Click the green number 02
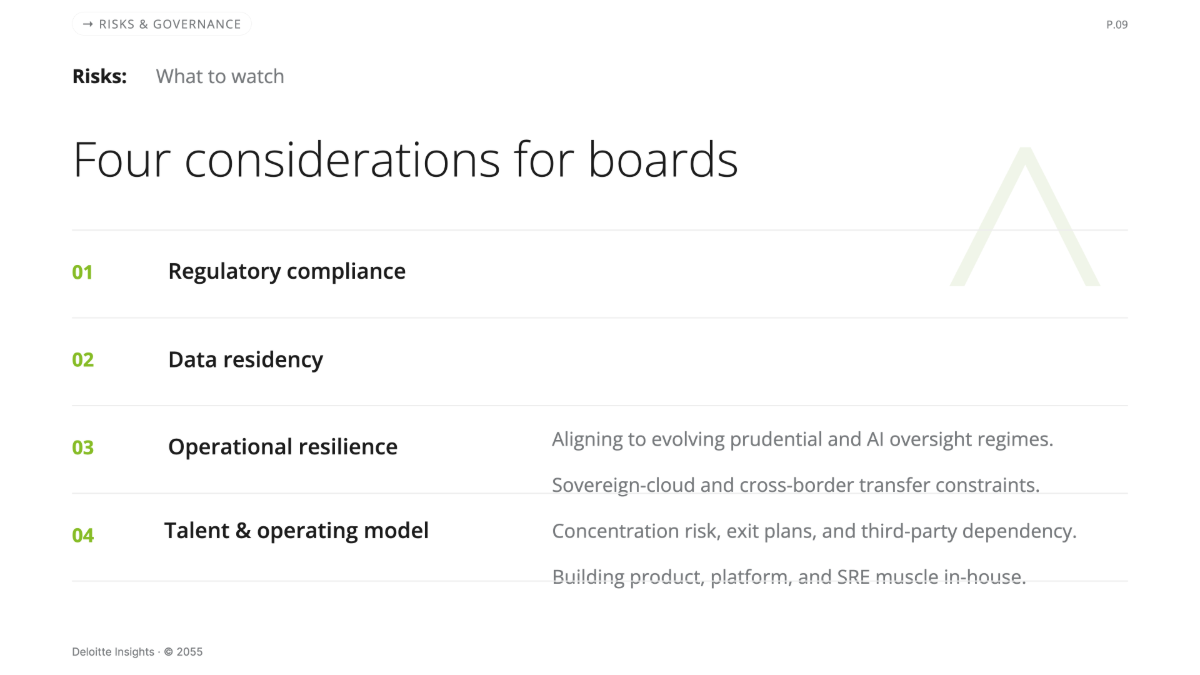This screenshot has height=675, width=1200. point(83,360)
